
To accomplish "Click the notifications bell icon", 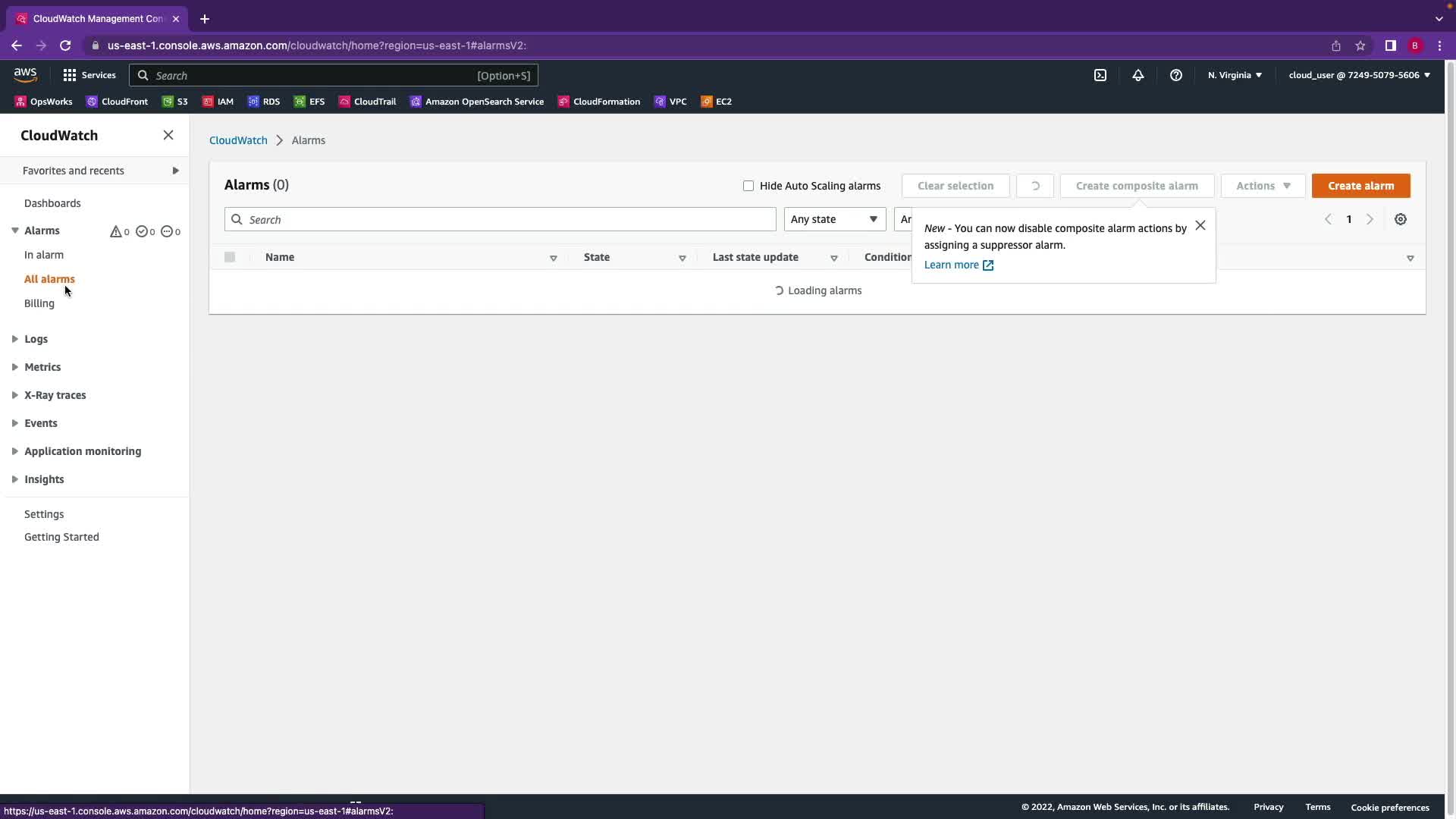I will [1137, 75].
